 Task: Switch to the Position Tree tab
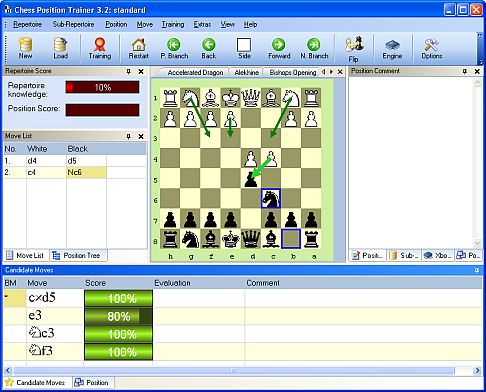[x=78, y=256]
